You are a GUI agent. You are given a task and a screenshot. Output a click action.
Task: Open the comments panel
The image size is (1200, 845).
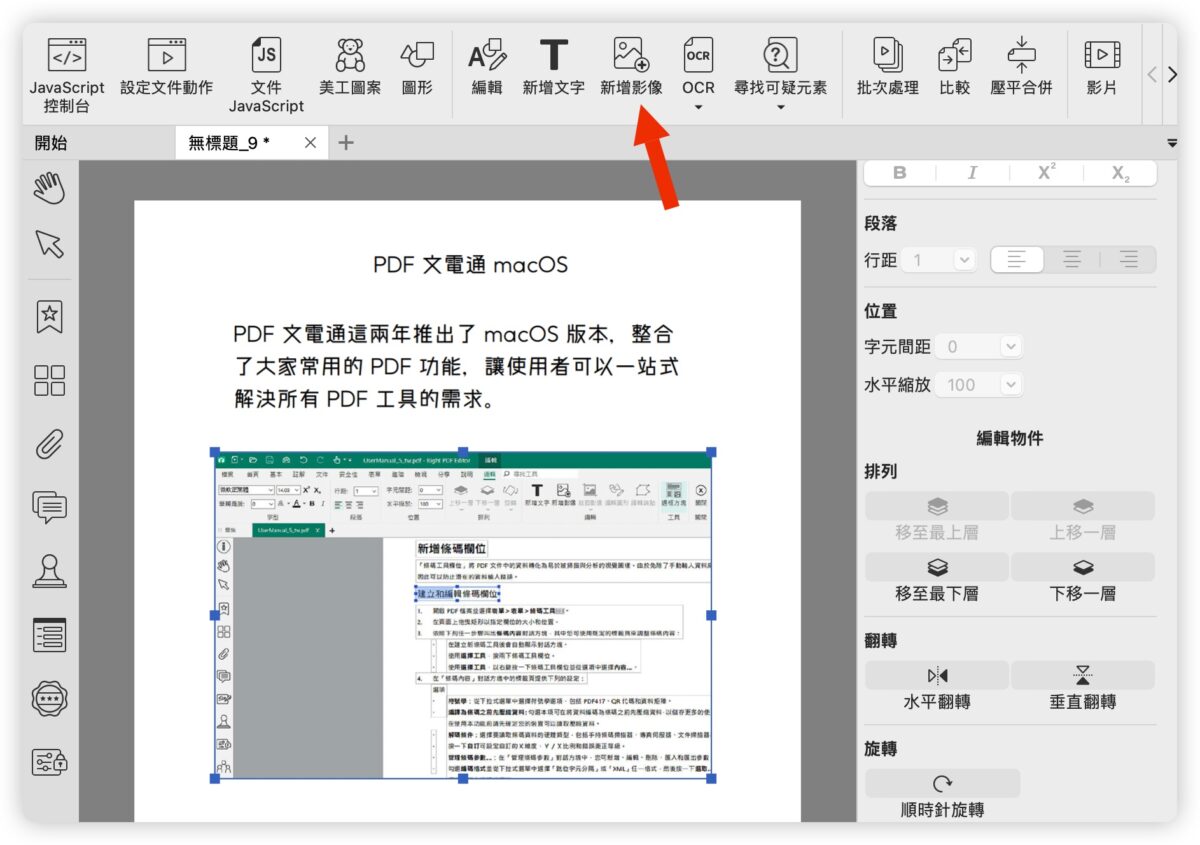click(50, 507)
